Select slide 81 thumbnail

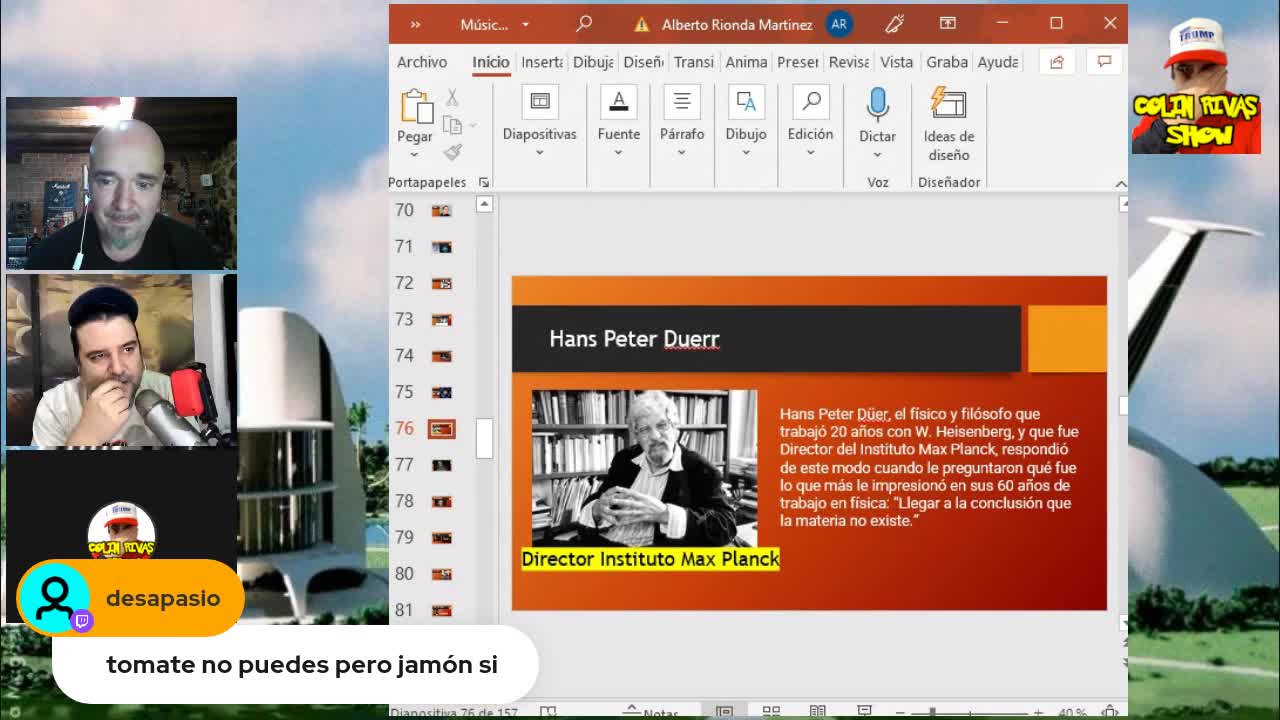coord(441,610)
